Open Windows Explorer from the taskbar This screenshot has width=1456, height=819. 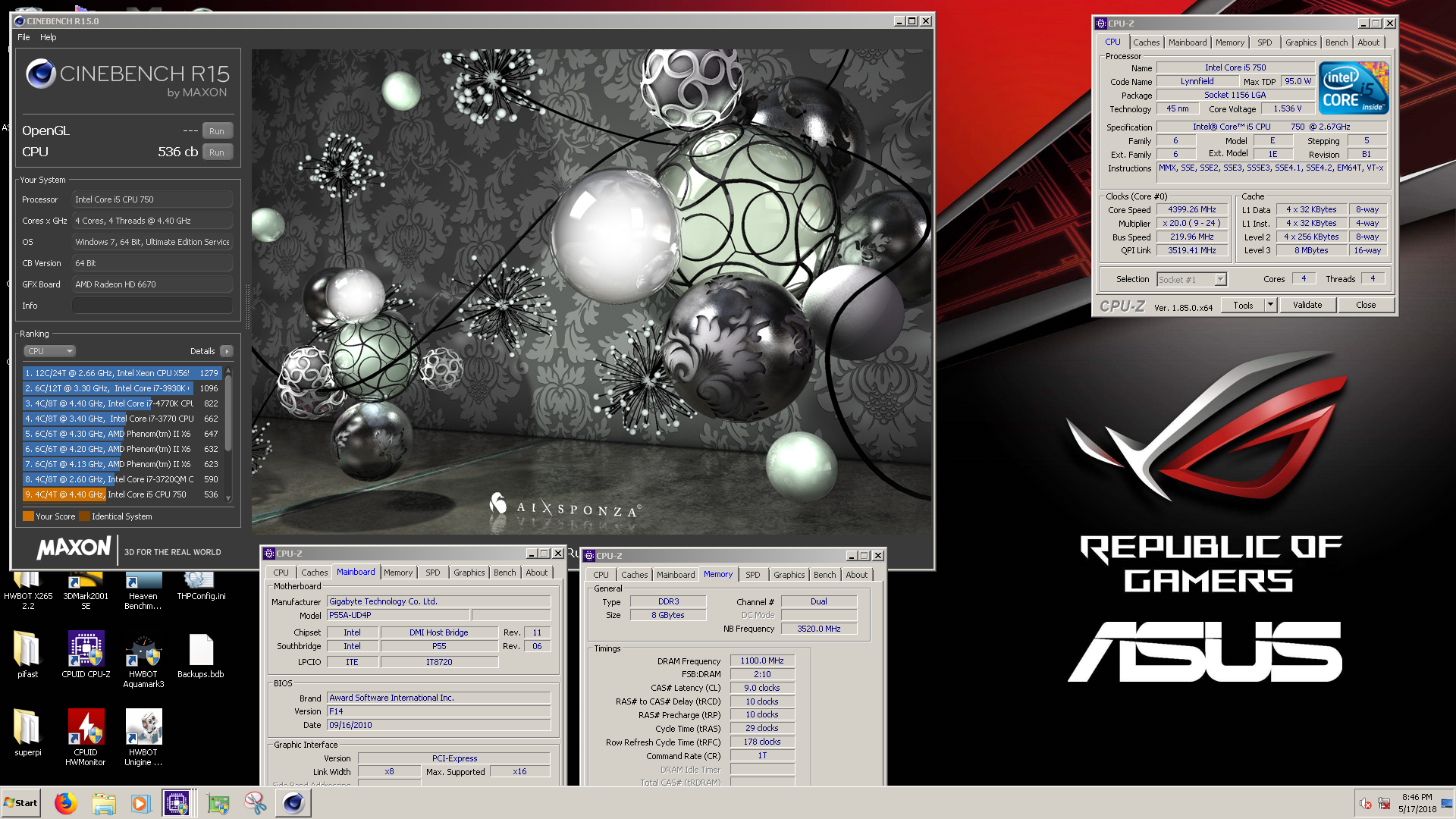click(x=104, y=803)
